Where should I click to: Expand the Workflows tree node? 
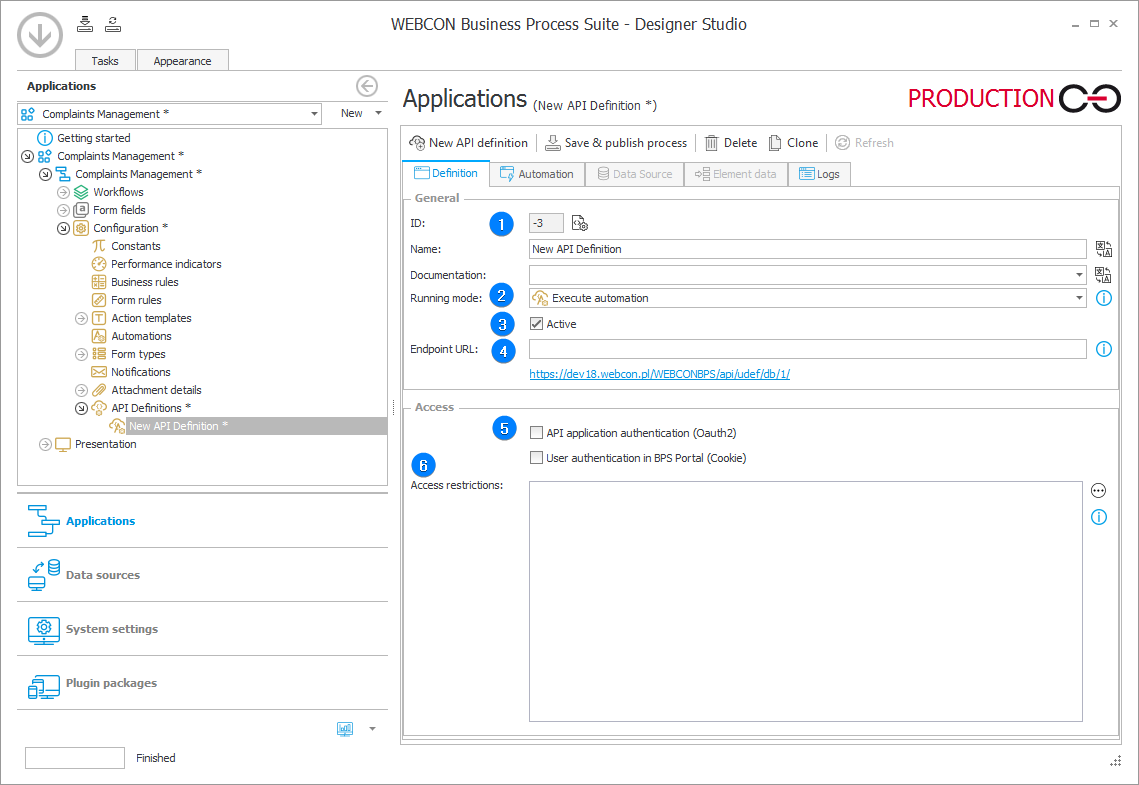point(63,192)
